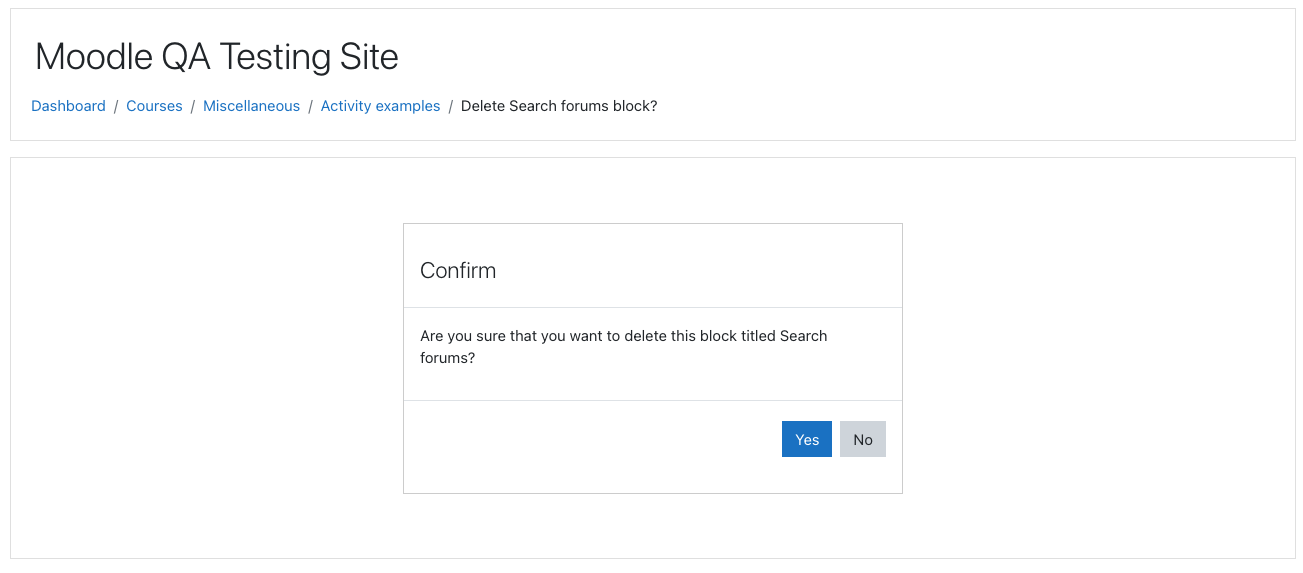Click the slash separator after Miscellaneous
Screen dimensions: 1303x573
coord(310,106)
